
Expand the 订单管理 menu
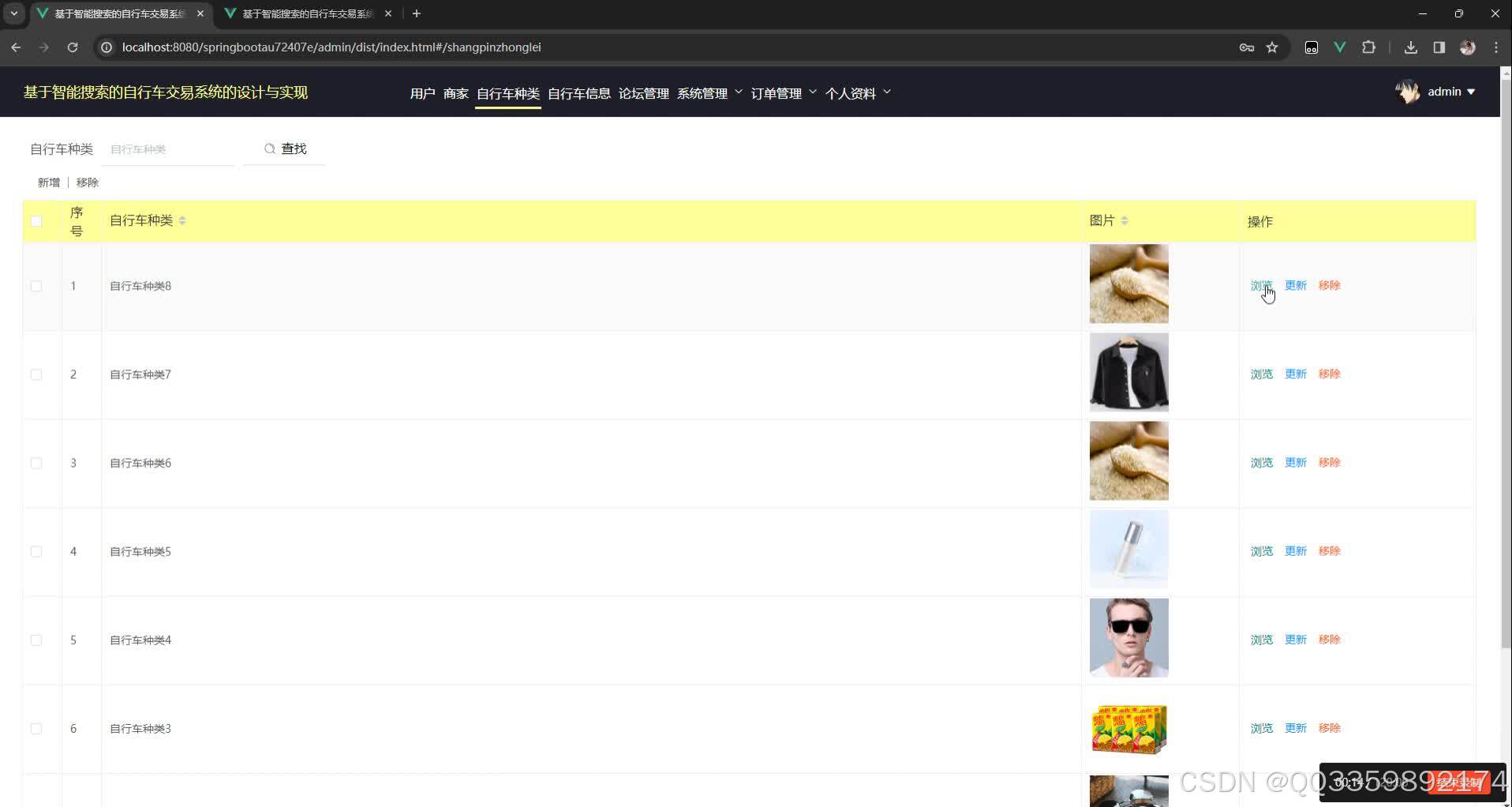tap(784, 93)
